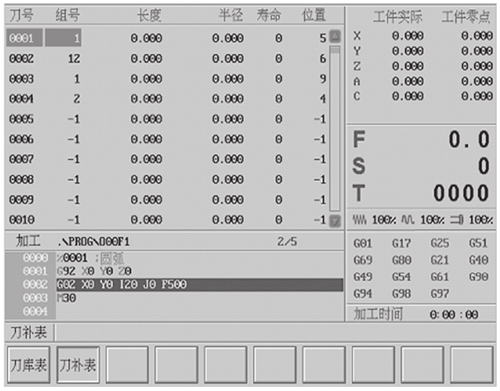Click the scroll-up arrow in tool table

335,36
